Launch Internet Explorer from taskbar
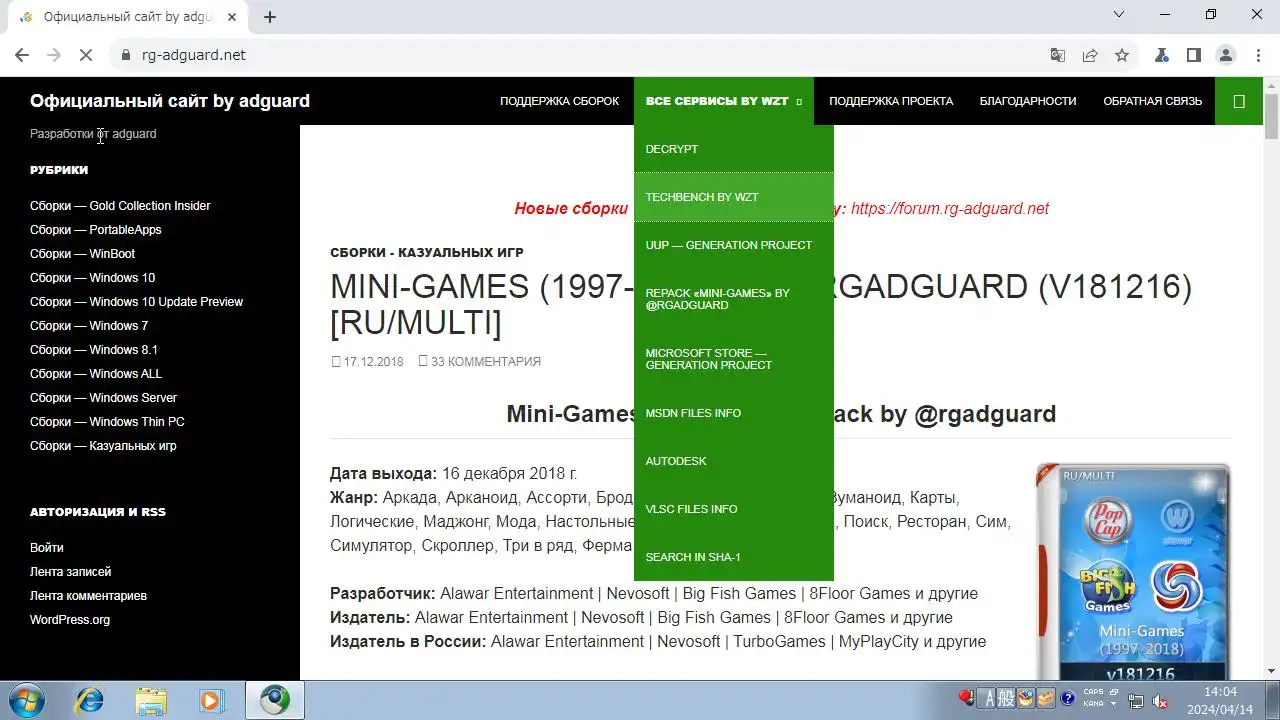The image size is (1280, 720). point(89,700)
